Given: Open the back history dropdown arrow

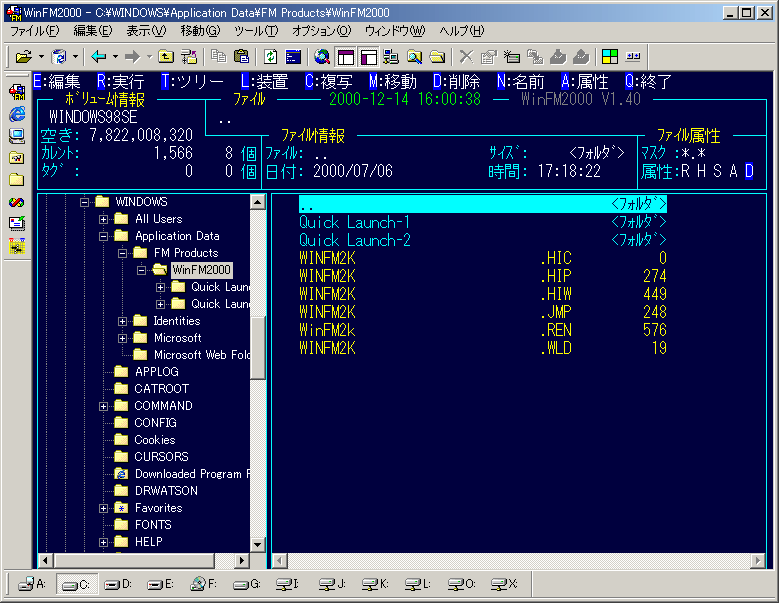Looking at the screenshot, I should tap(115, 57).
